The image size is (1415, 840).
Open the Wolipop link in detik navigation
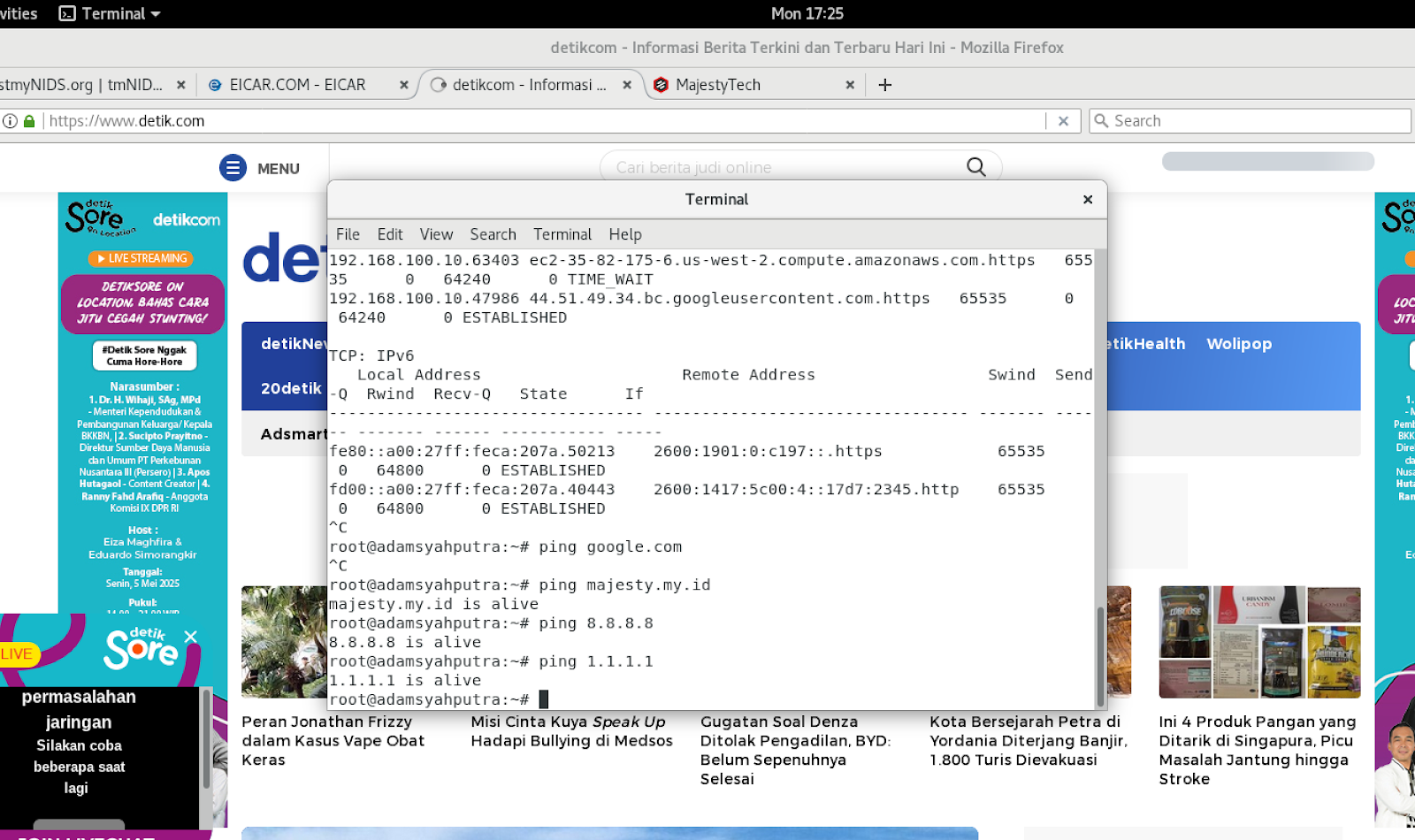pos(1239,344)
